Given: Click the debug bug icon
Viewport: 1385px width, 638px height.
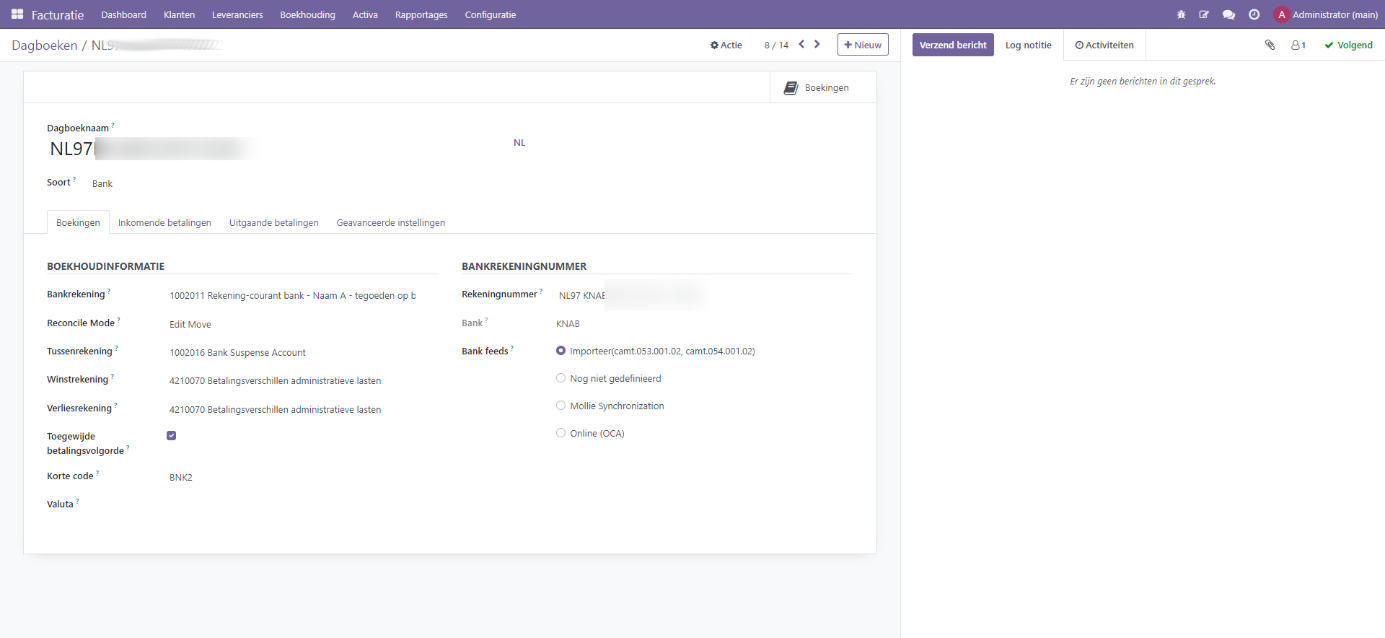Looking at the screenshot, I should tap(1181, 15).
